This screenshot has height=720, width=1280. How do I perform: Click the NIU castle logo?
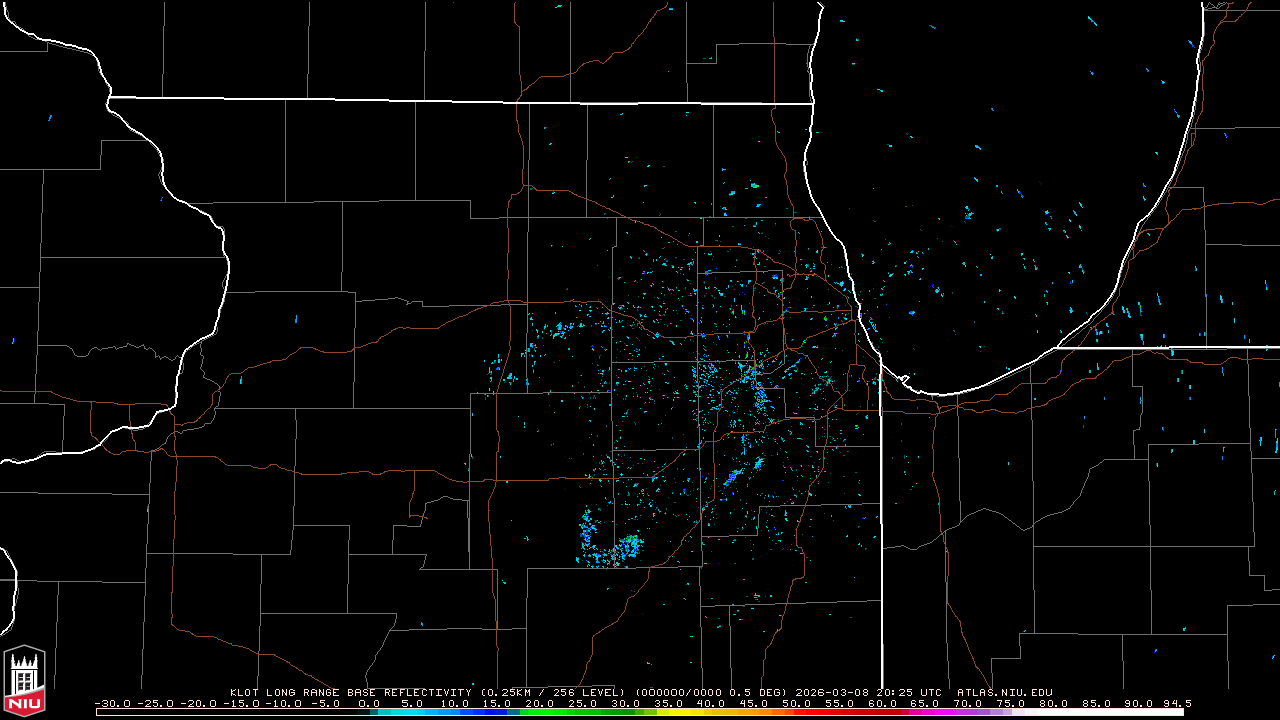click(24, 681)
